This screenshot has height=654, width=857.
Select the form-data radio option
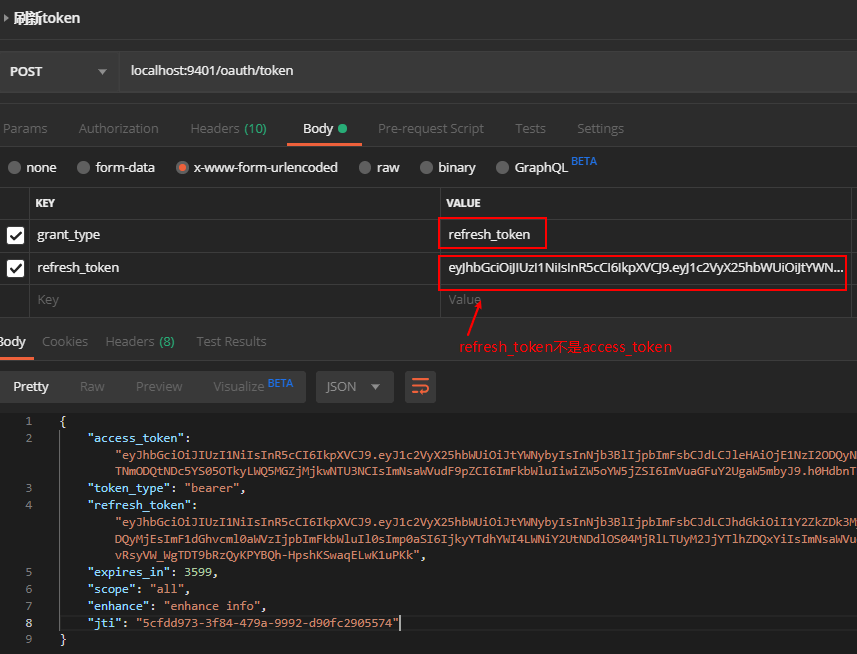coord(84,168)
